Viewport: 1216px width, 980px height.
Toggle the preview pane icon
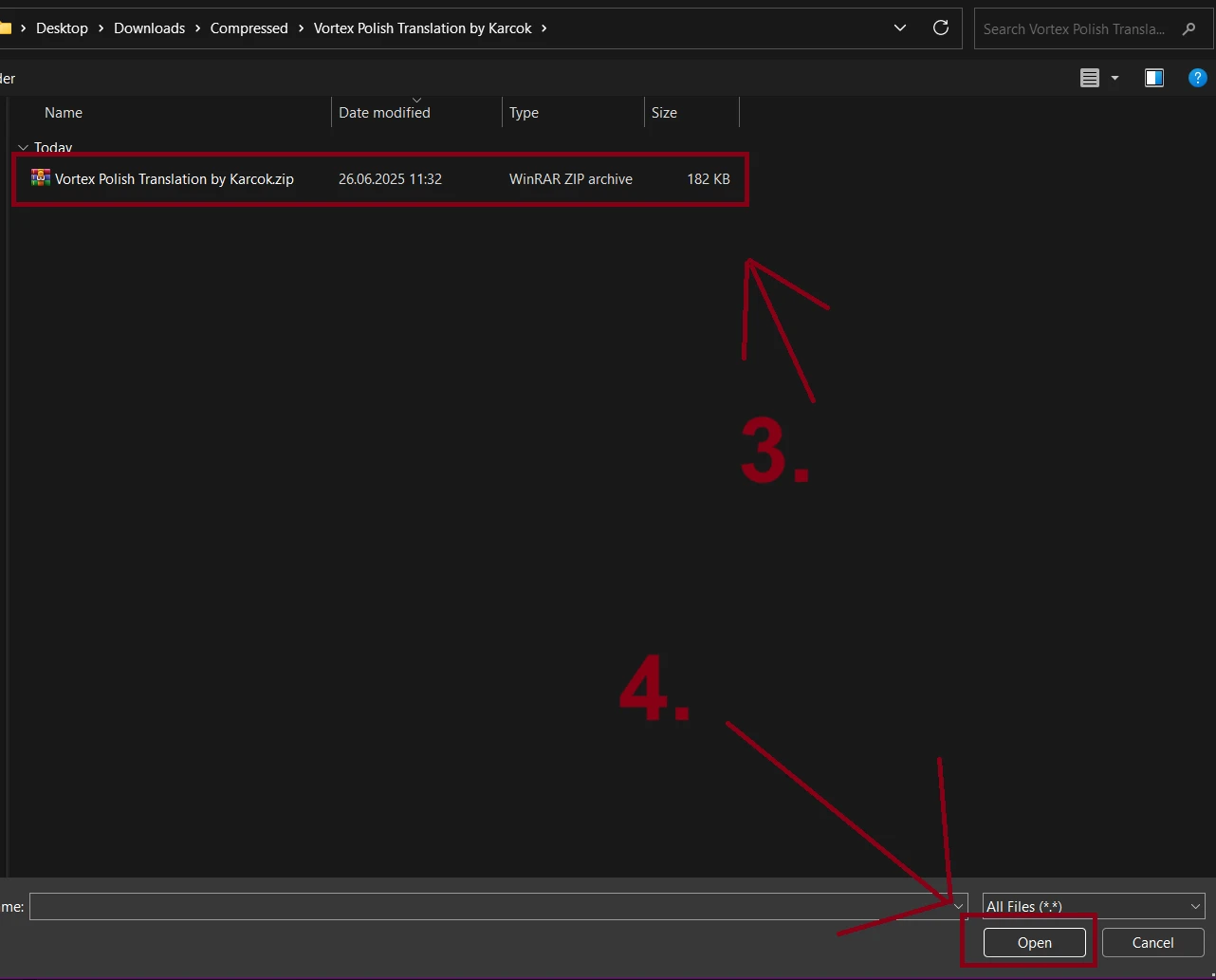point(1154,79)
